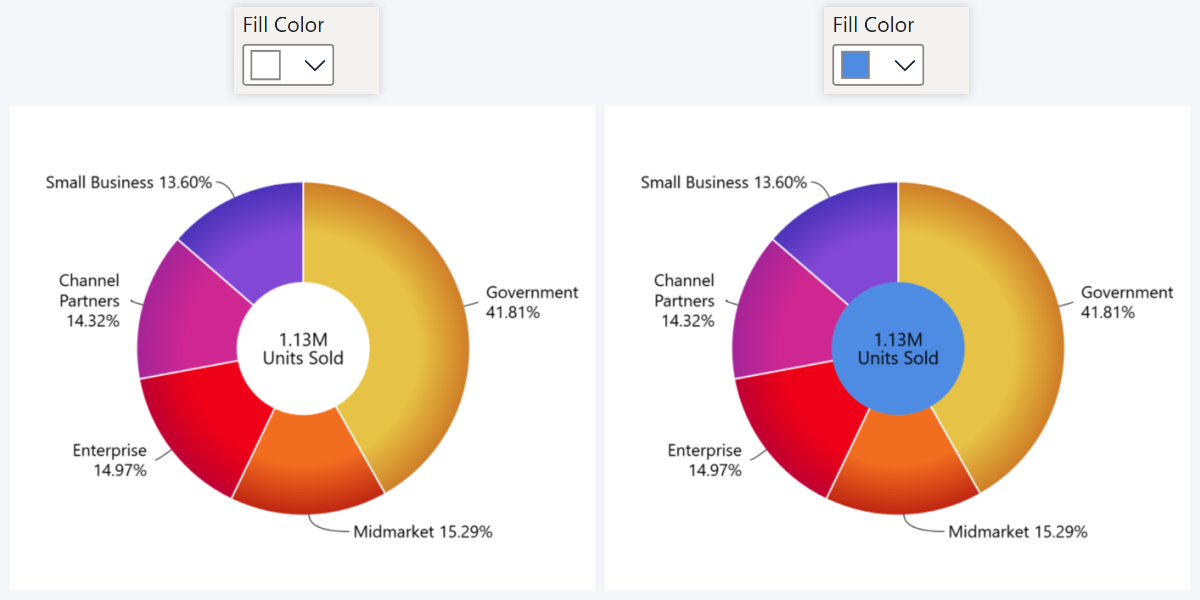The image size is (1200, 600).
Task: Click the blue center circle of right donut
Action: point(897,348)
